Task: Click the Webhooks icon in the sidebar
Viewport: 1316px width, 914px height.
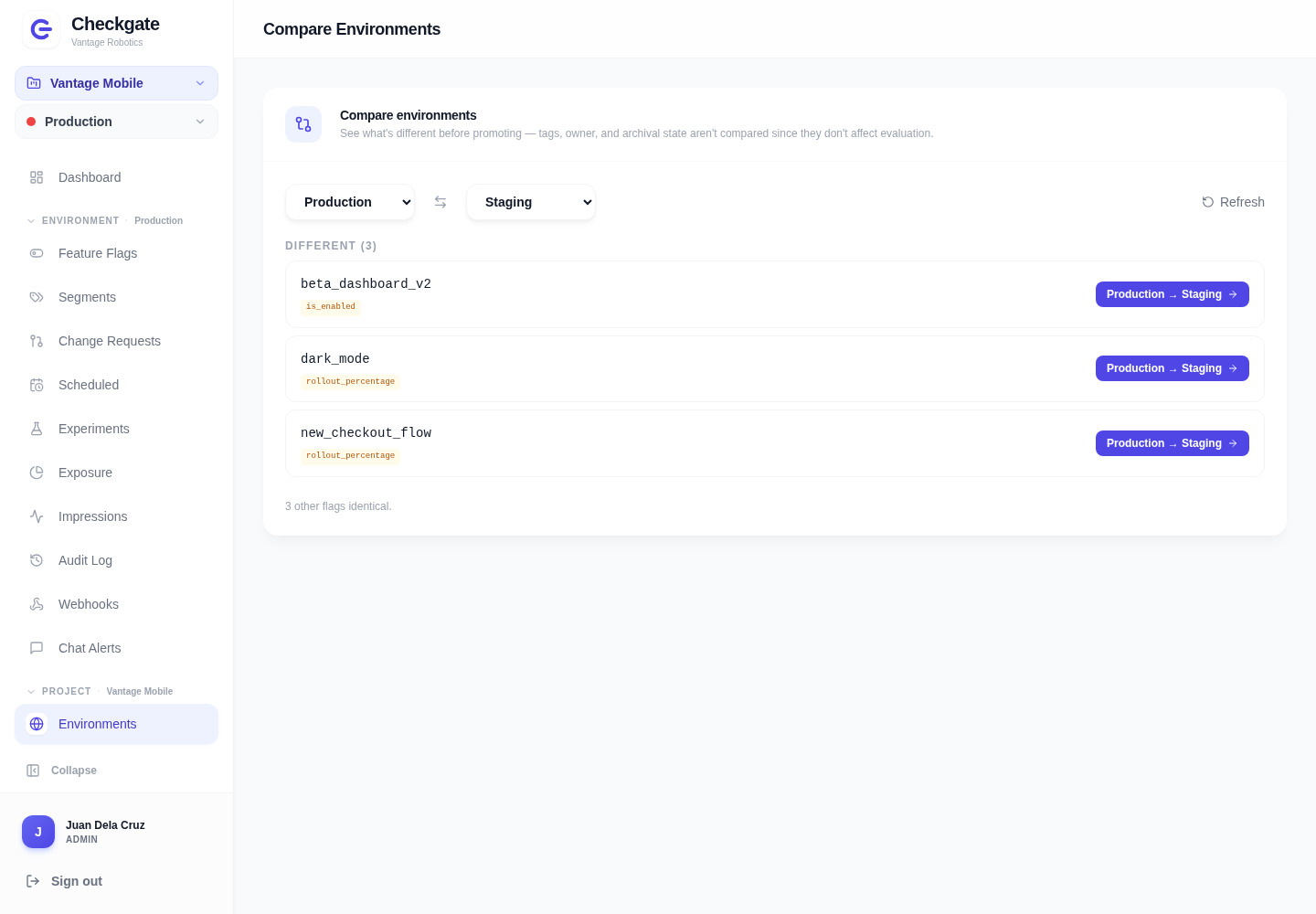Action: (x=37, y=604)
